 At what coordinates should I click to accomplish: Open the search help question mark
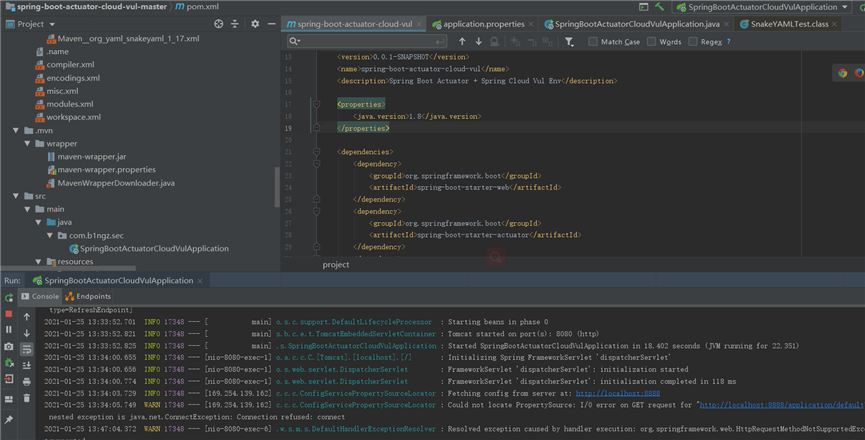[729, 41]
